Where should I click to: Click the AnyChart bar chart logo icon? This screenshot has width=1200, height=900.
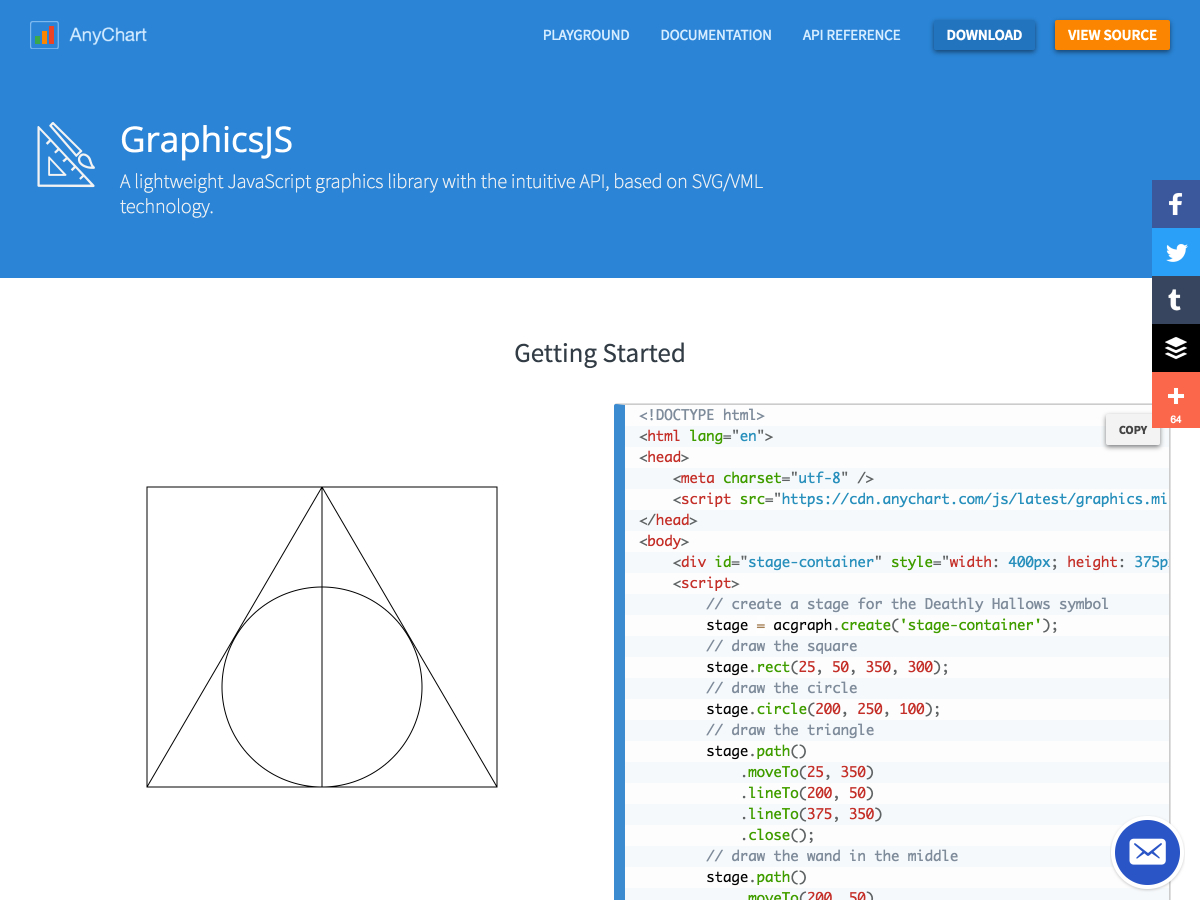tap(44, 35)
